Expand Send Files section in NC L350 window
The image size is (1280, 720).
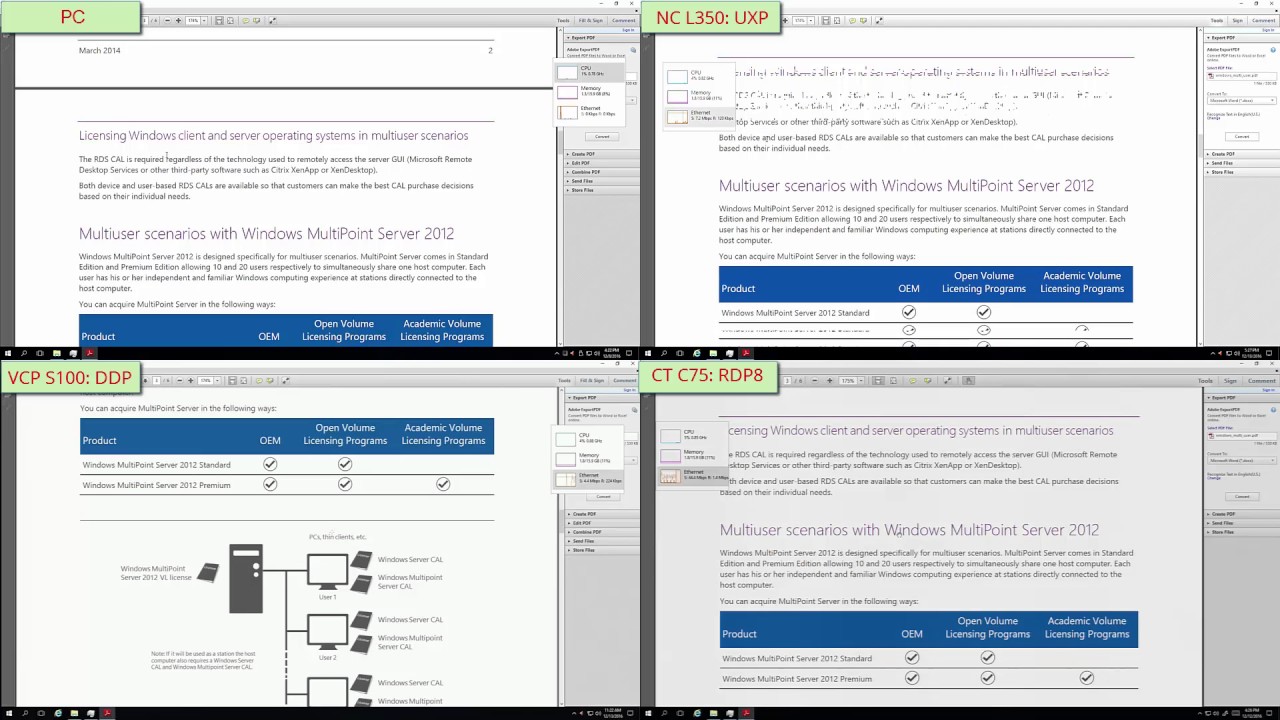pyautogui.click(x=1241, y=163)
